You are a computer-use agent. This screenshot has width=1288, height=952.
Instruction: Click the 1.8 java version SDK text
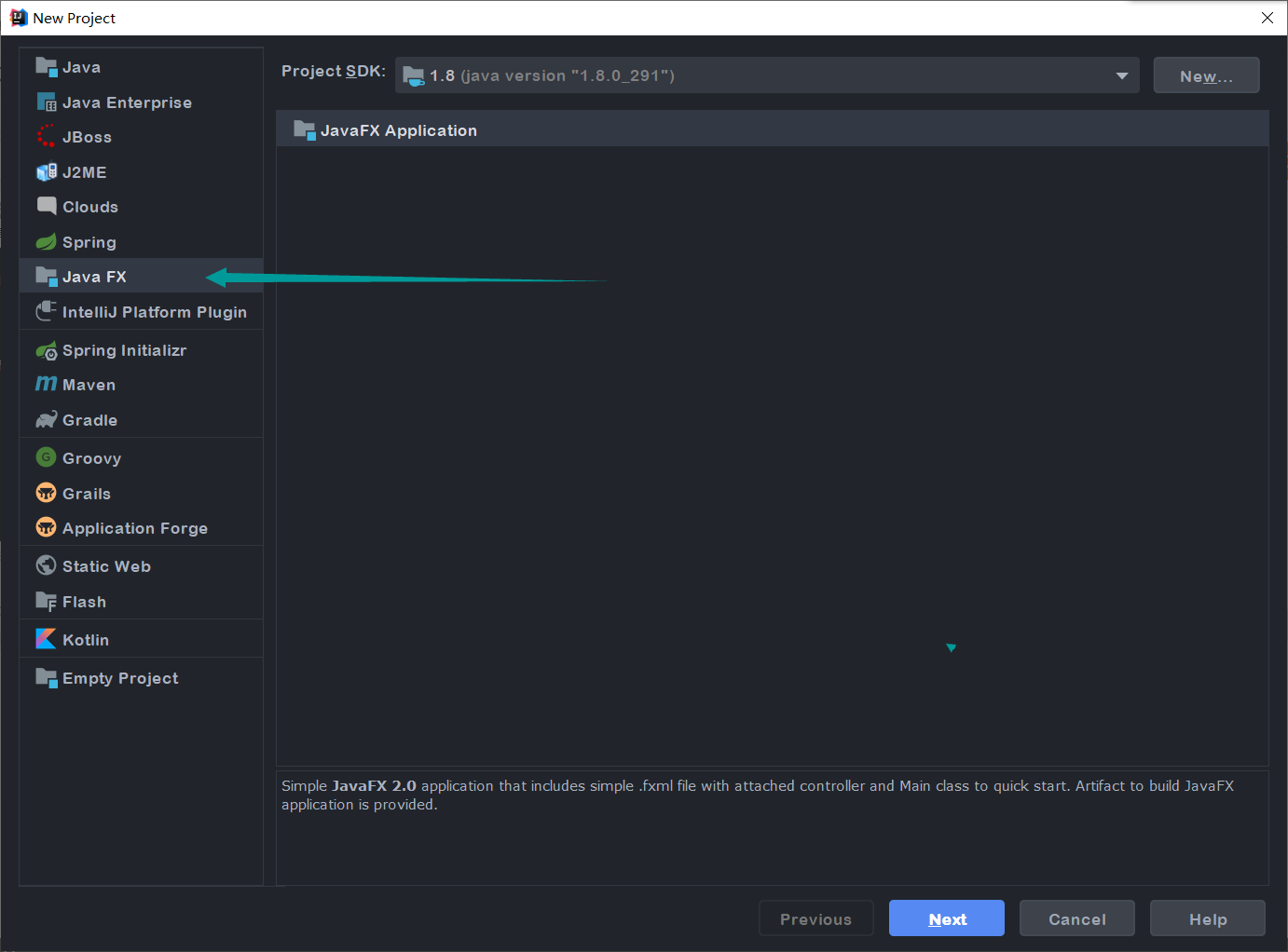[x=552, y=75]
